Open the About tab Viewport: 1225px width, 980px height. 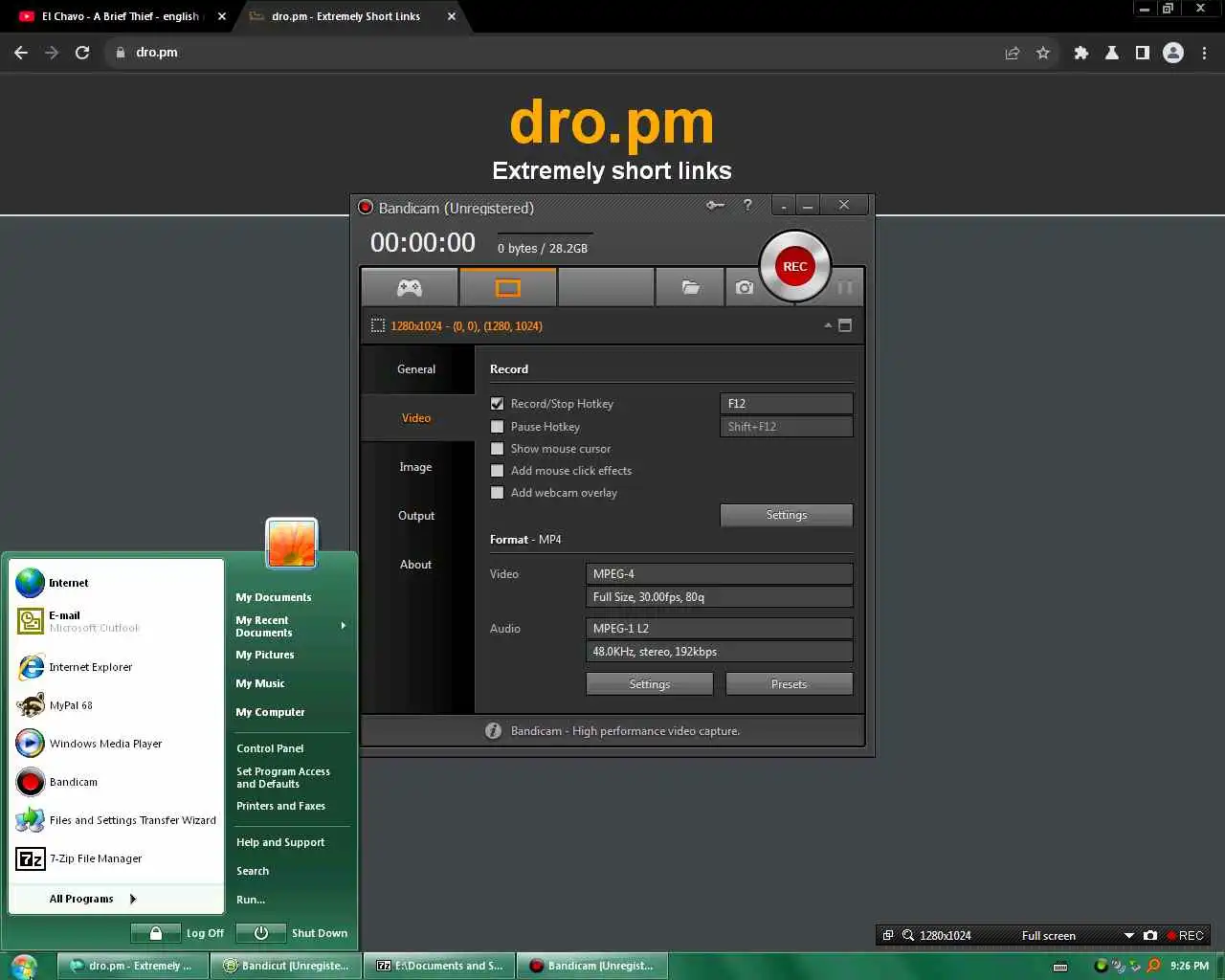(416, 564)
